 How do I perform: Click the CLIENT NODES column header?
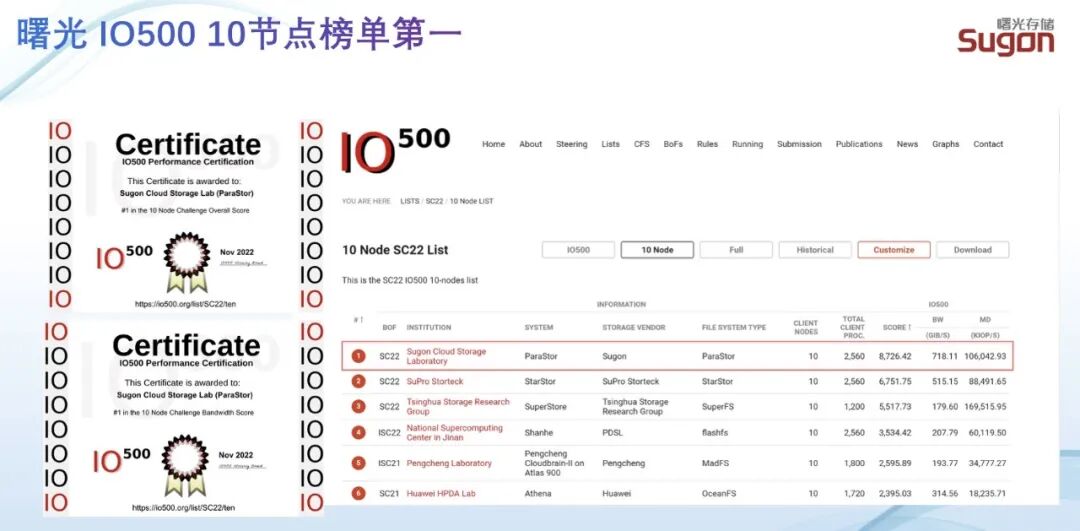805,327
